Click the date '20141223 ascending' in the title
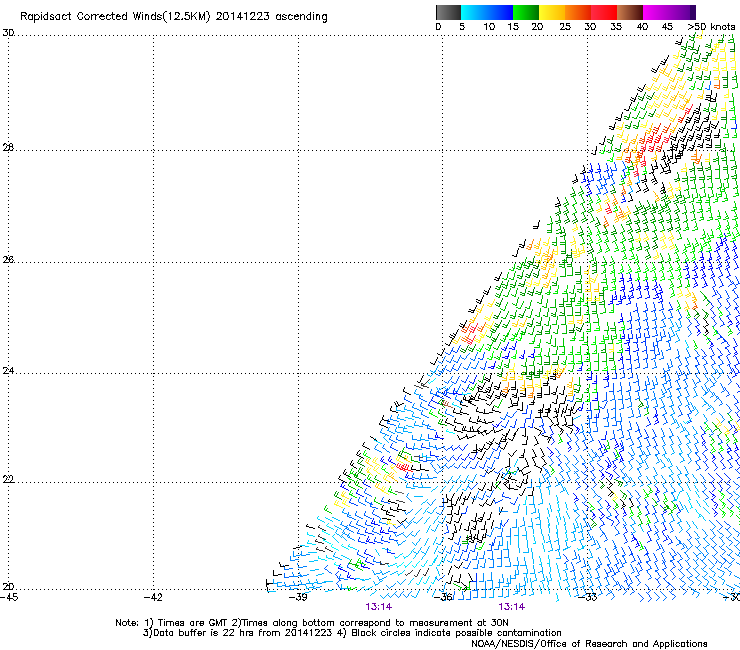Image resolution: width=740 pixels, height=650 pixels. pyautogui.click(x=271, y=17)
